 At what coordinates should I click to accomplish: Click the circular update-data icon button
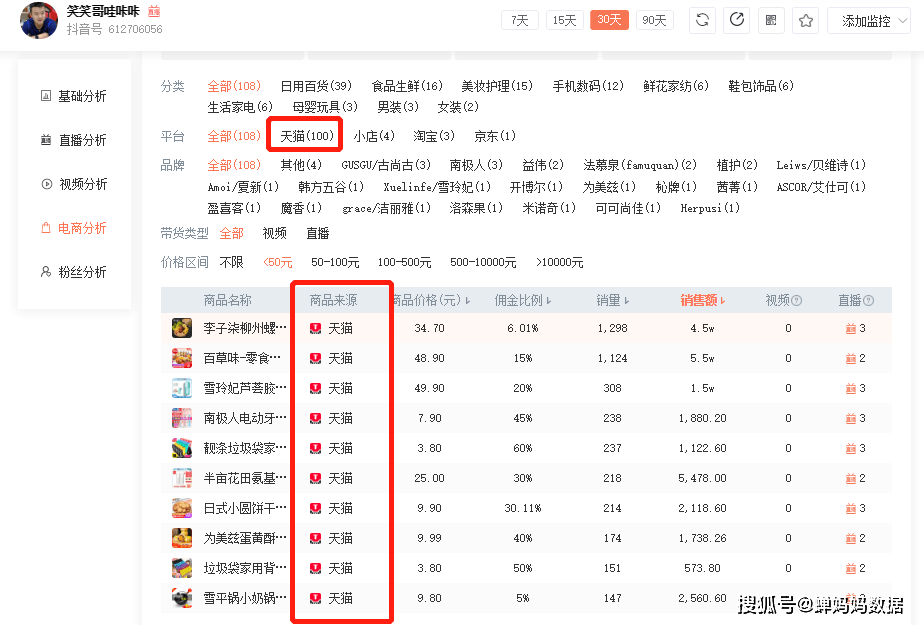pos(737,21)
